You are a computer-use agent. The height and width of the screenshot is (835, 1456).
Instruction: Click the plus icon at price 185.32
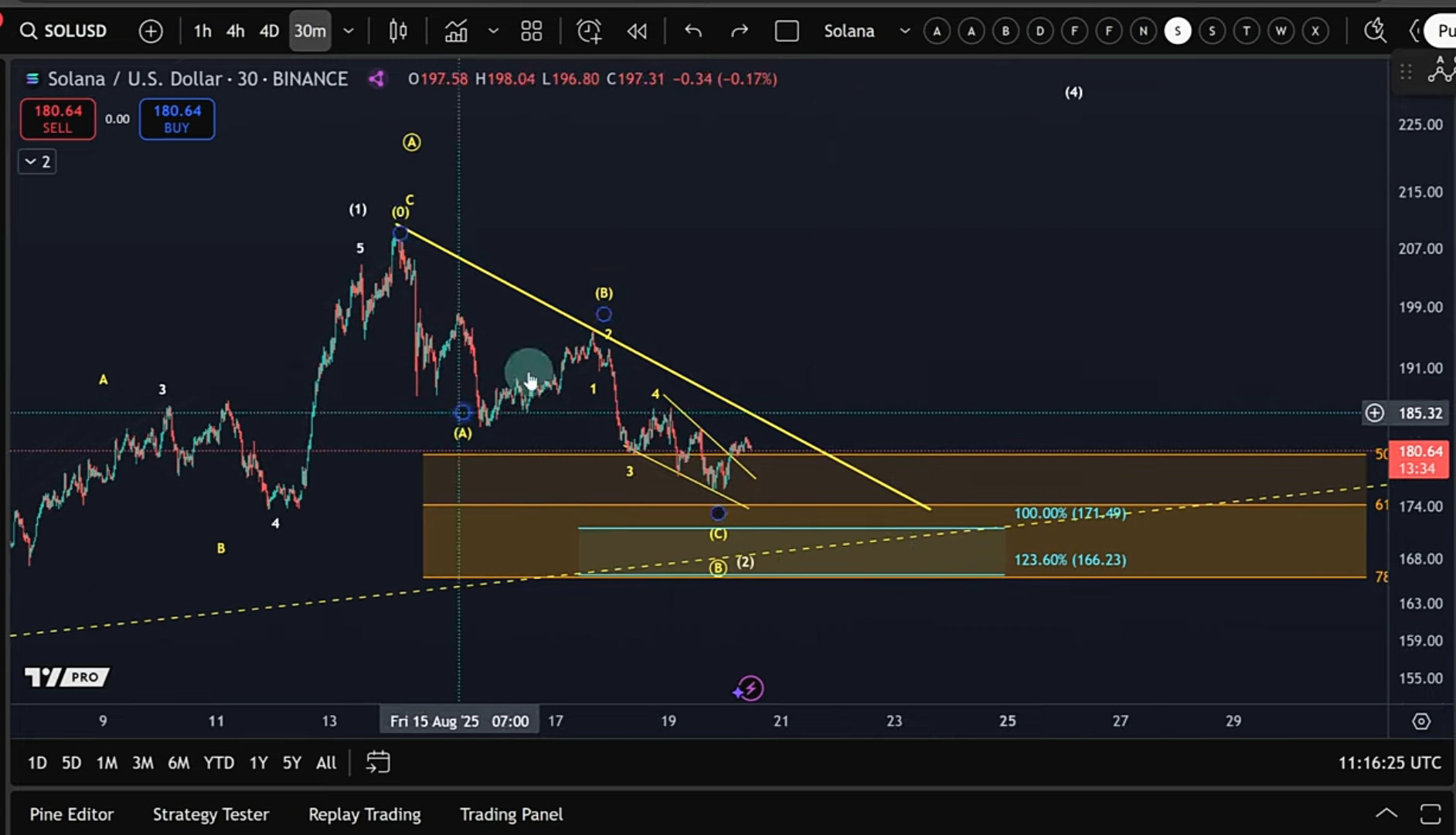point(1374,413)
